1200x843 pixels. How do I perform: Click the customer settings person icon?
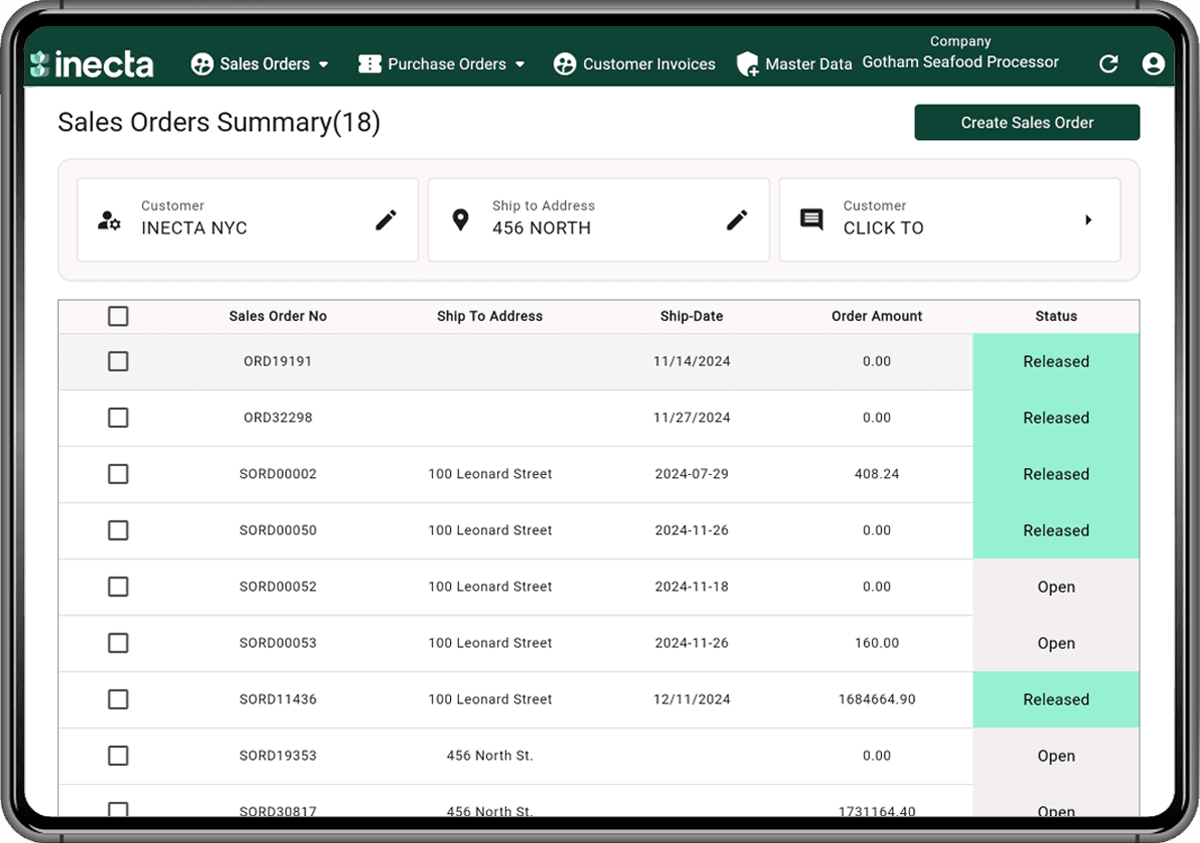pos(109,221)
